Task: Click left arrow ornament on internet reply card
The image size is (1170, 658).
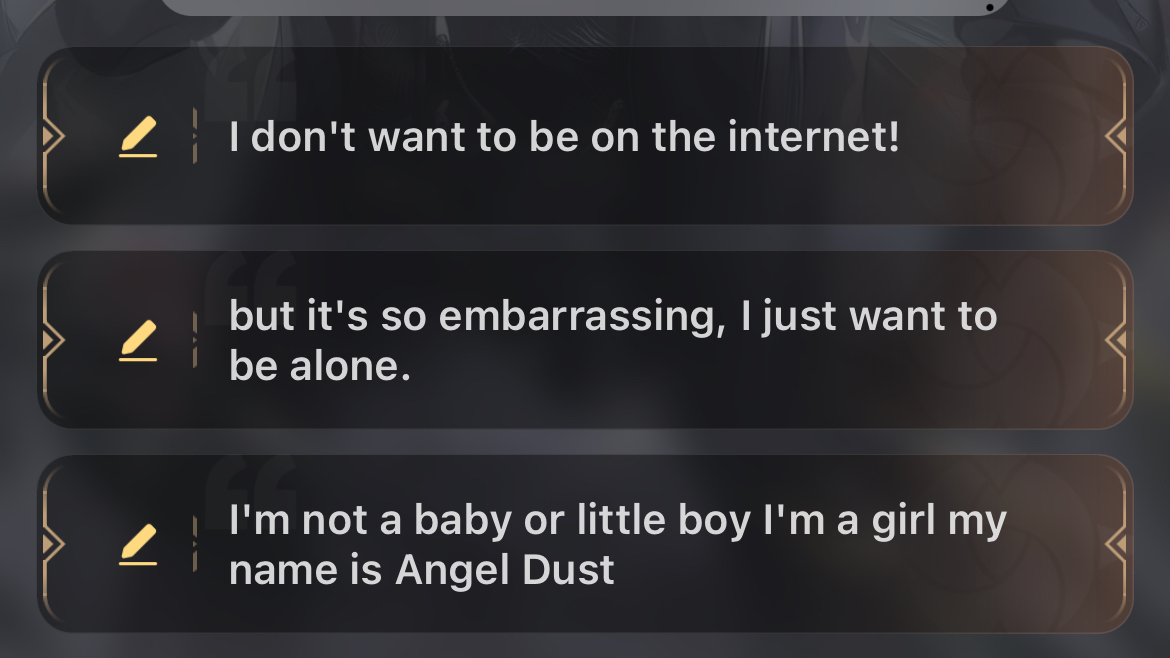Action: click(53, 136)
